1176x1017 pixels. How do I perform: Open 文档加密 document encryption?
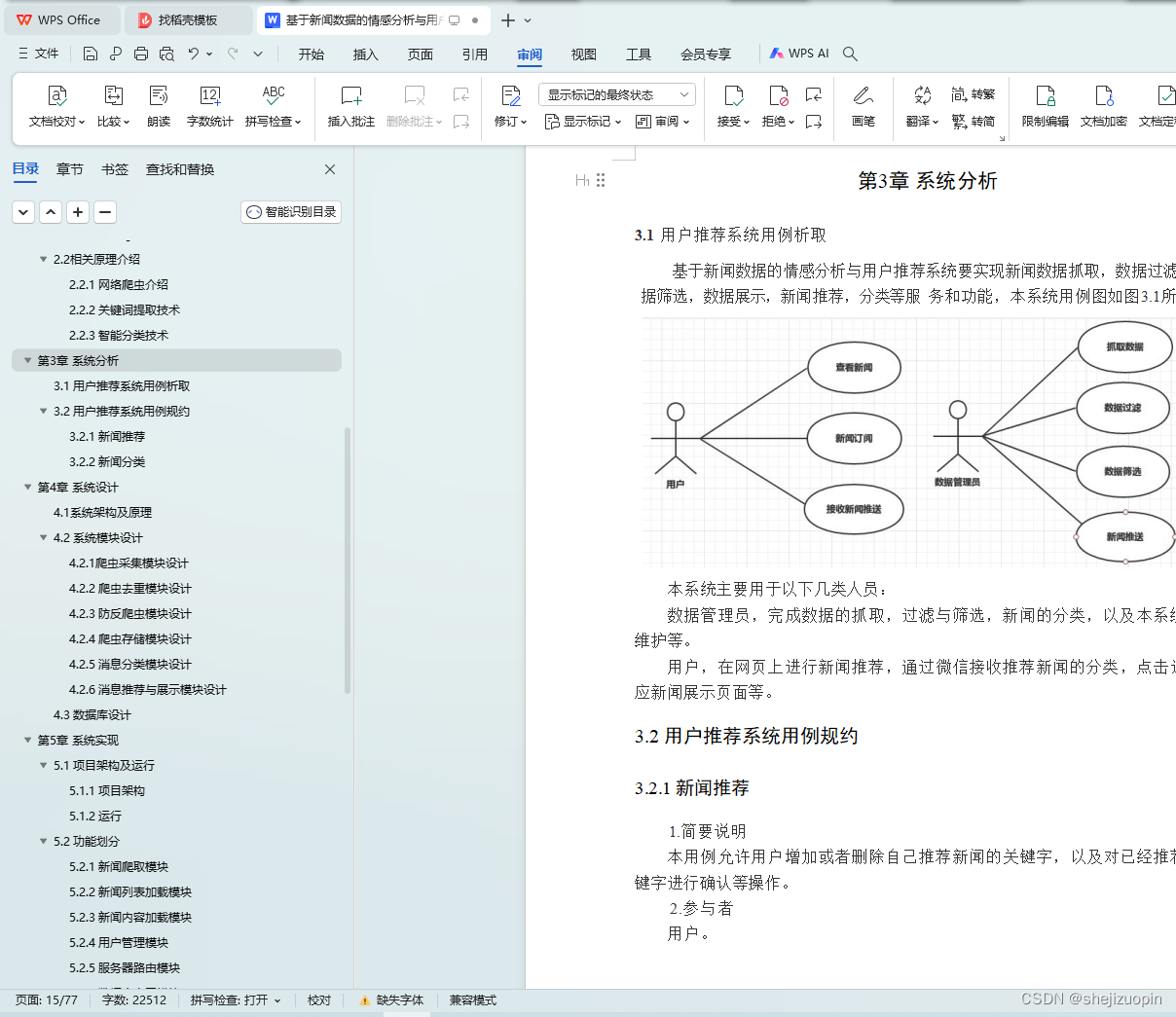click(1104, 107)
